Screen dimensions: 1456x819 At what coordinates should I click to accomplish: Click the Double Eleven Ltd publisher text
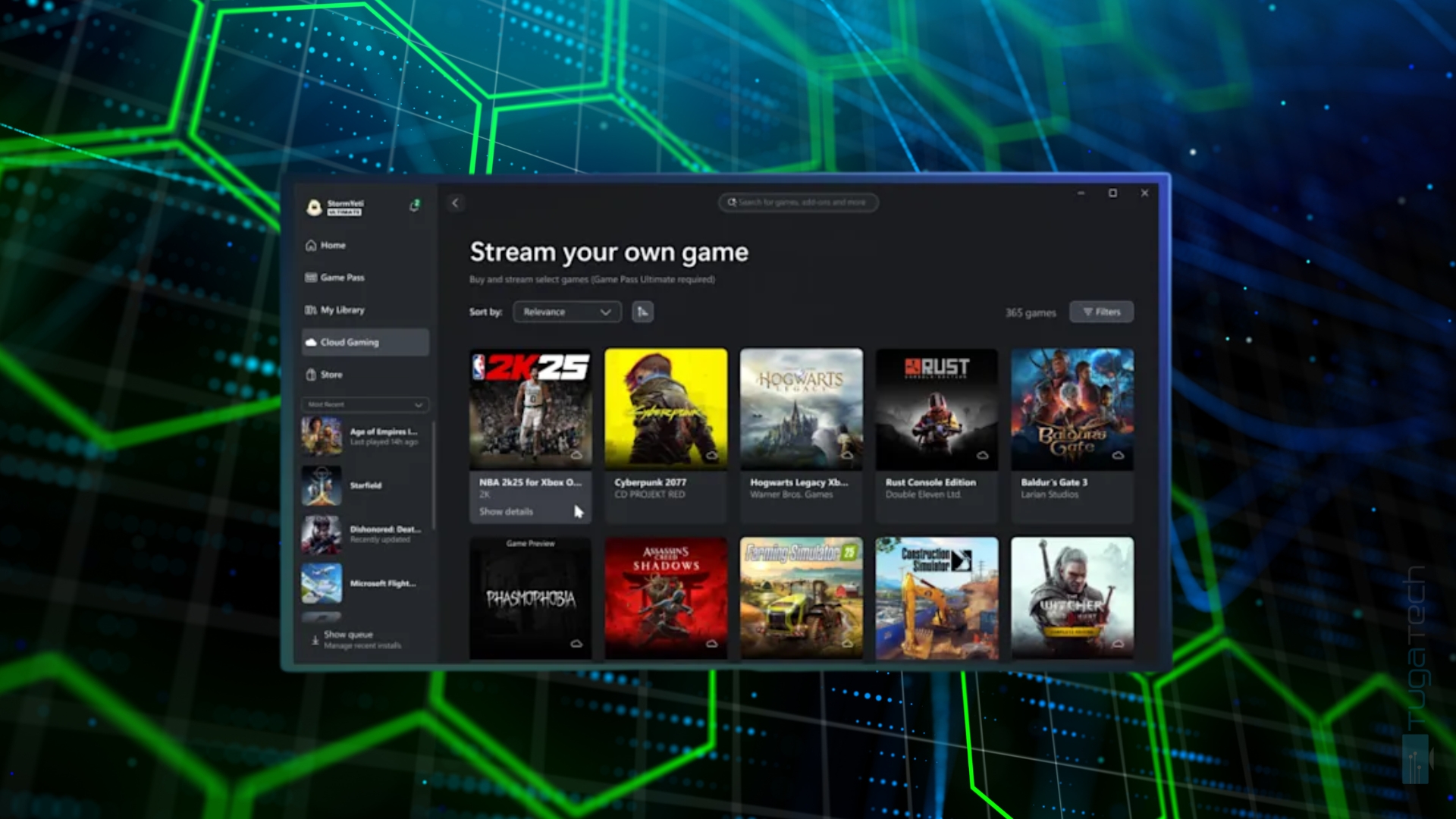(922, 494)
